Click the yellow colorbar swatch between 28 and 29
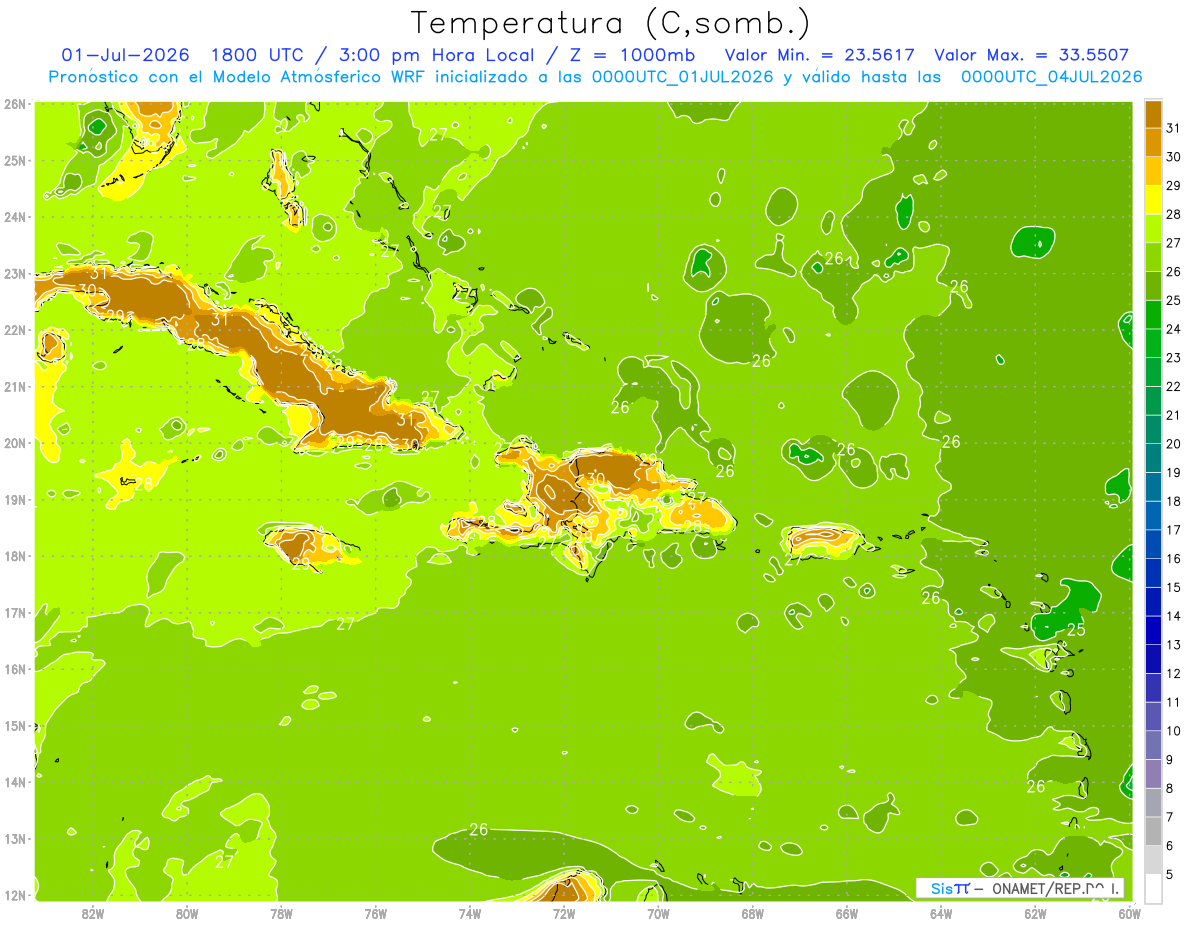Image resolution: width=1200 pixels, height=927 pixels. tap(1153, 199)
